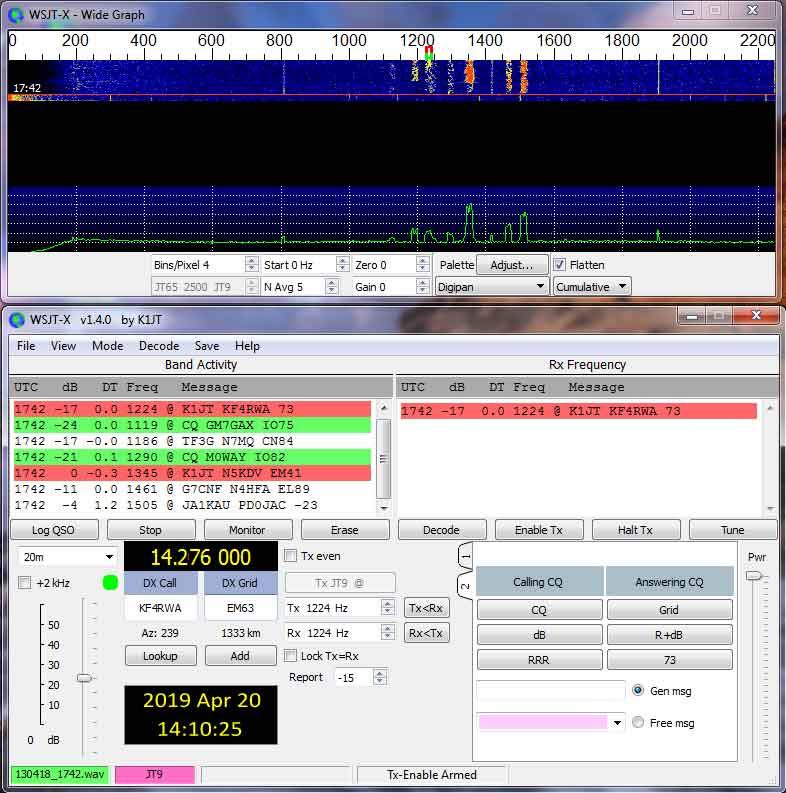This screenshot has height=793, width=786.
Task: Open the 20m band selector
Action: [x=67, y=557]
